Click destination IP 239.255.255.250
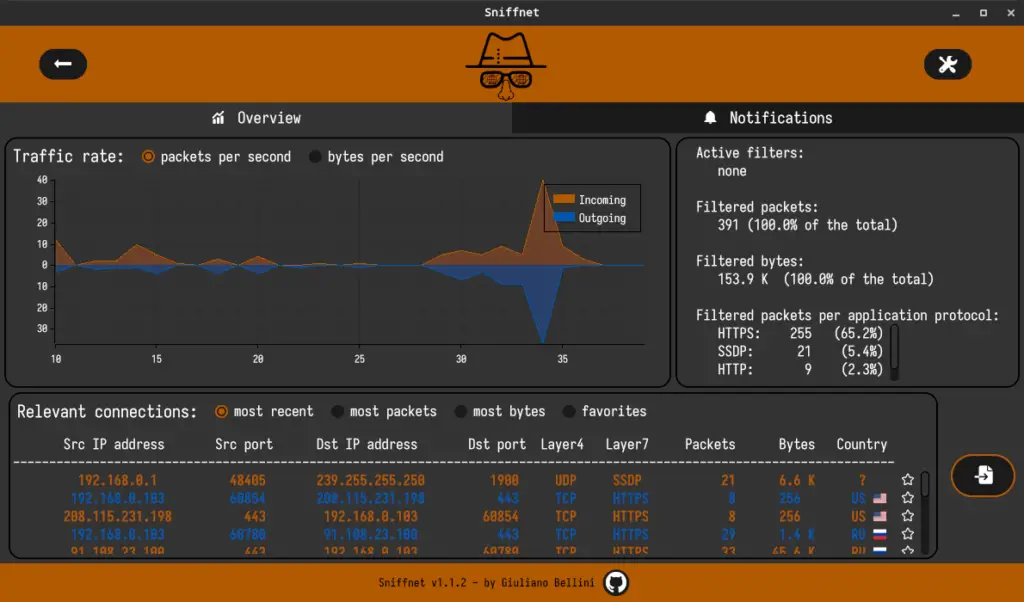This screenshot has height=602, width=1024. 370,481
